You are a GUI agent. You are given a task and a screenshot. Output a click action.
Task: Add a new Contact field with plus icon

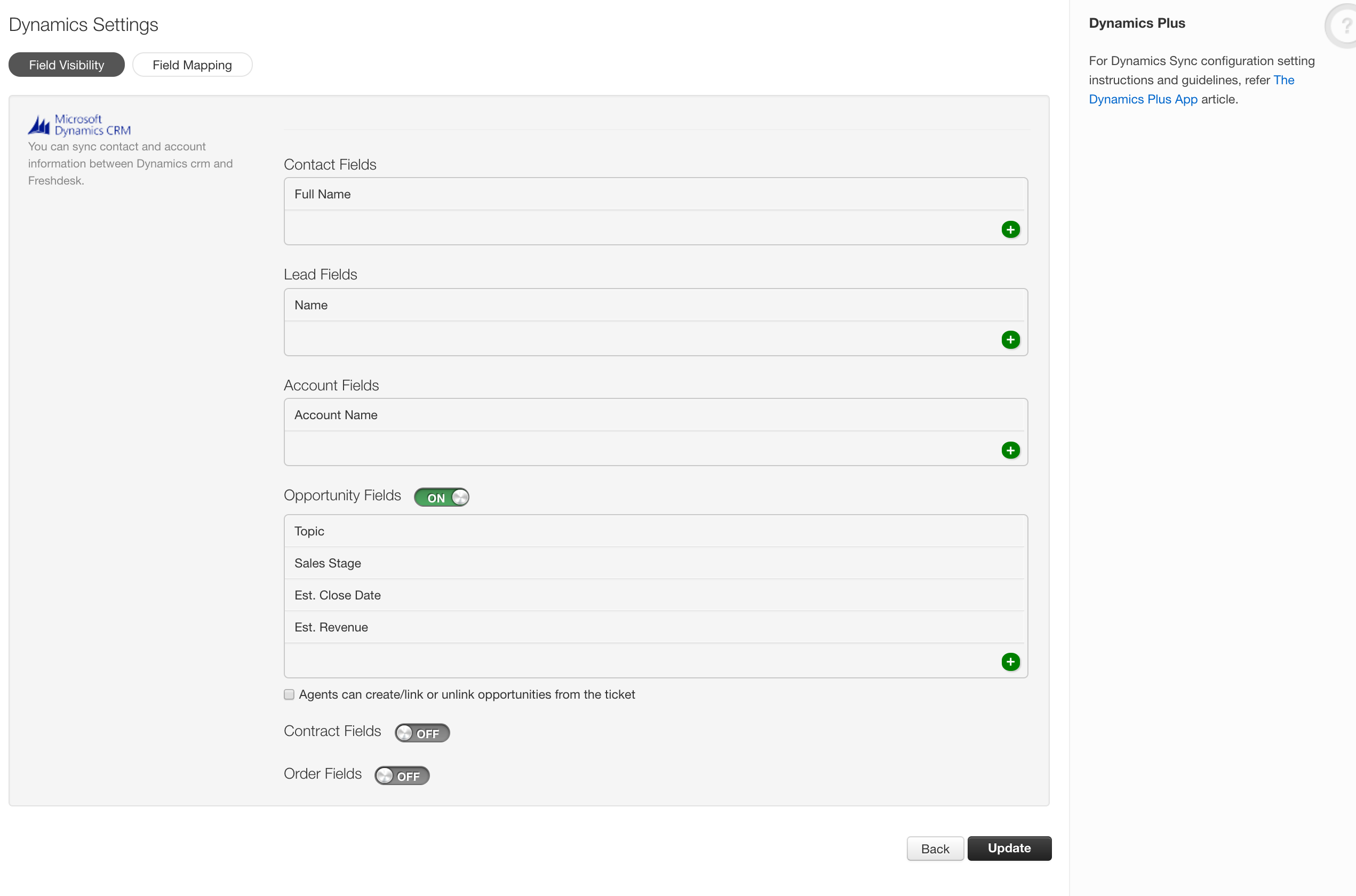point(1010,230)
